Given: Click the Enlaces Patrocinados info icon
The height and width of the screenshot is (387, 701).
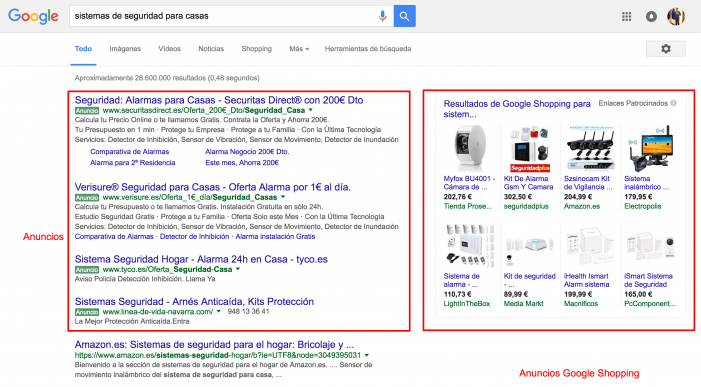Looking at the screenshot, I should pyautogui.click(x=674, y=103).
